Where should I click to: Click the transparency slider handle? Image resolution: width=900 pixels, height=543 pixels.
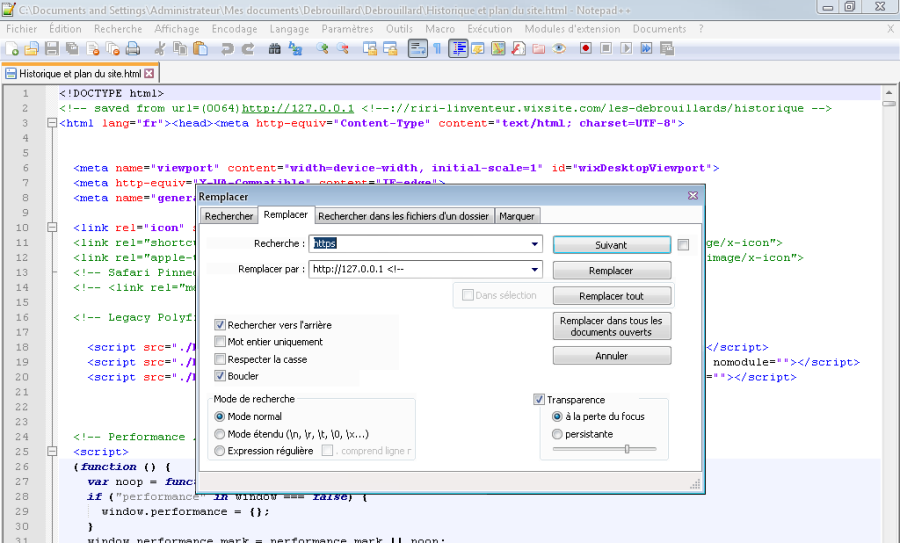pyautogui.click(x=627, y=449)
